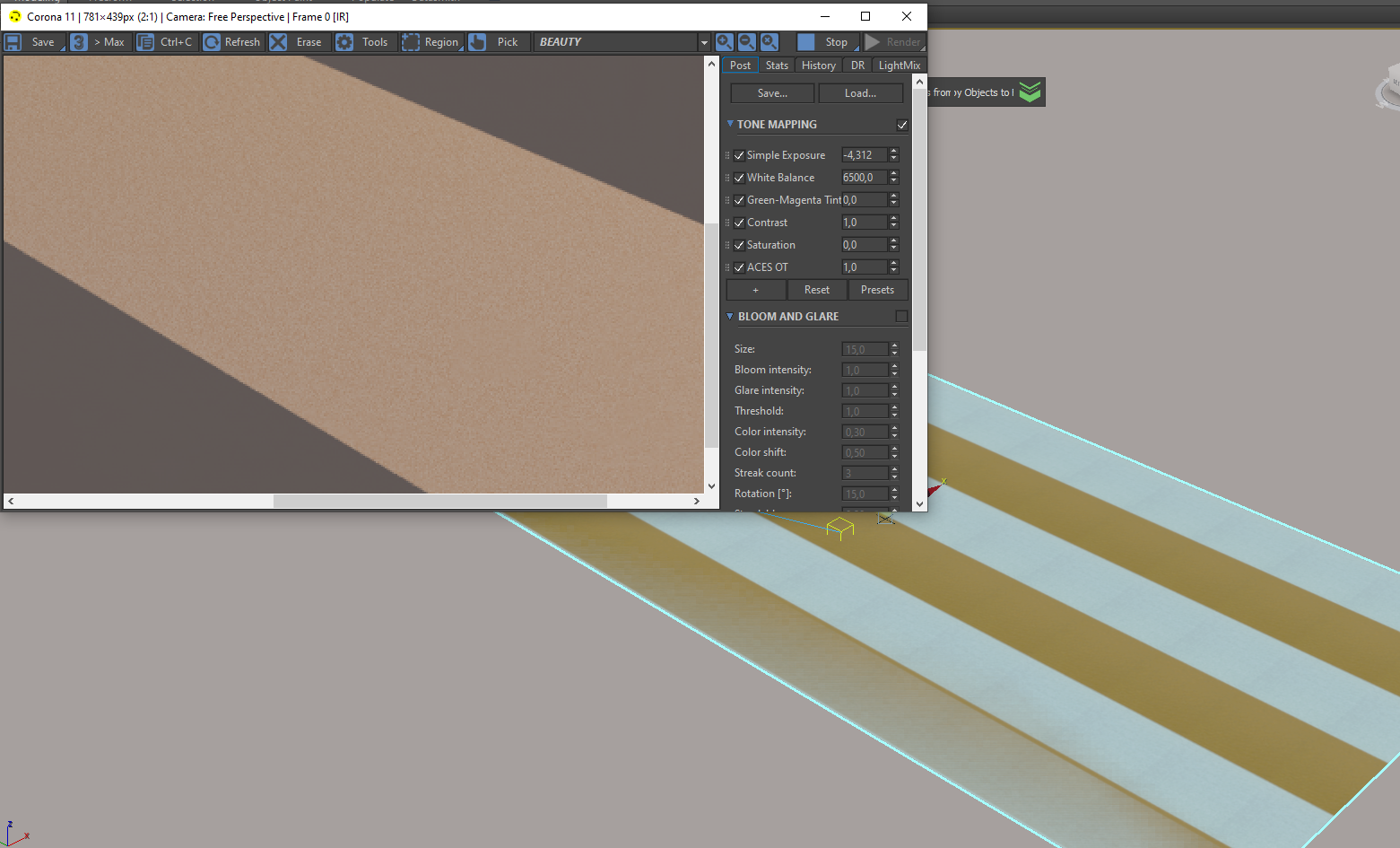Open the BEAUTY render element dropdown
Screen dimensions: 1400x848
622,42
